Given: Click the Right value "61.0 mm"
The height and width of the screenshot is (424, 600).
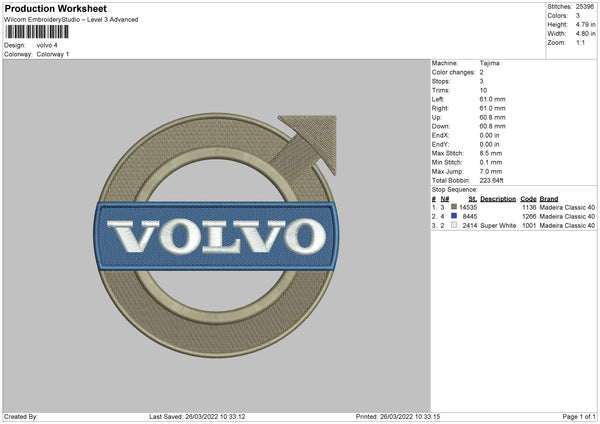Looking at the screenshot, I should coord(492,108).
